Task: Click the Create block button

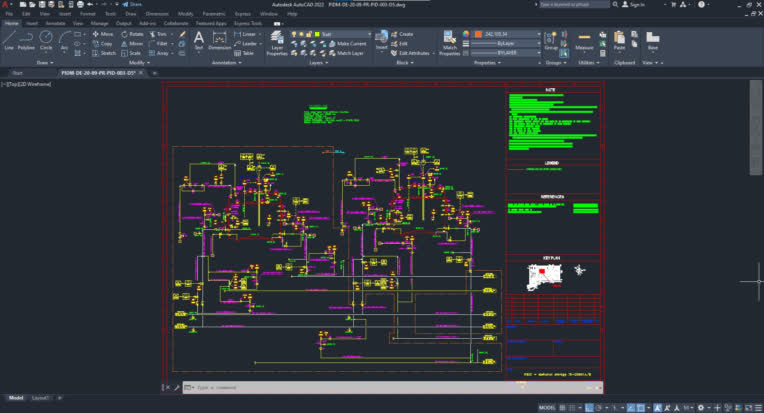Action: pyautogui.click(x=402, y=34)
